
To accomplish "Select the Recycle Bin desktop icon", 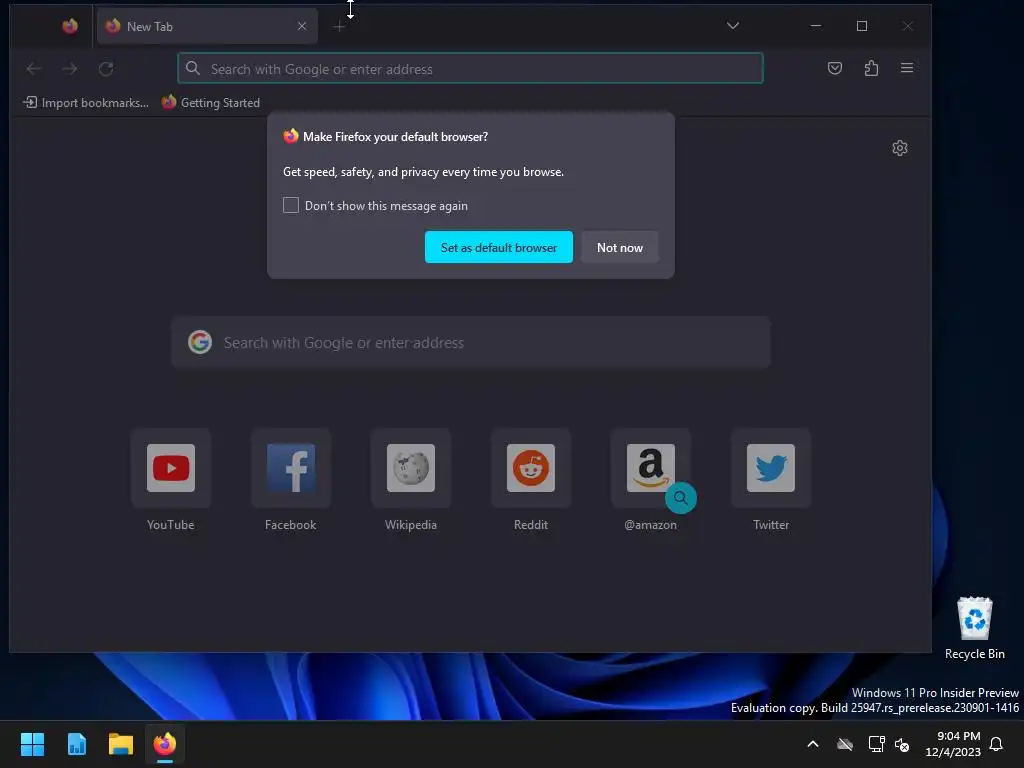I will 974,628.
